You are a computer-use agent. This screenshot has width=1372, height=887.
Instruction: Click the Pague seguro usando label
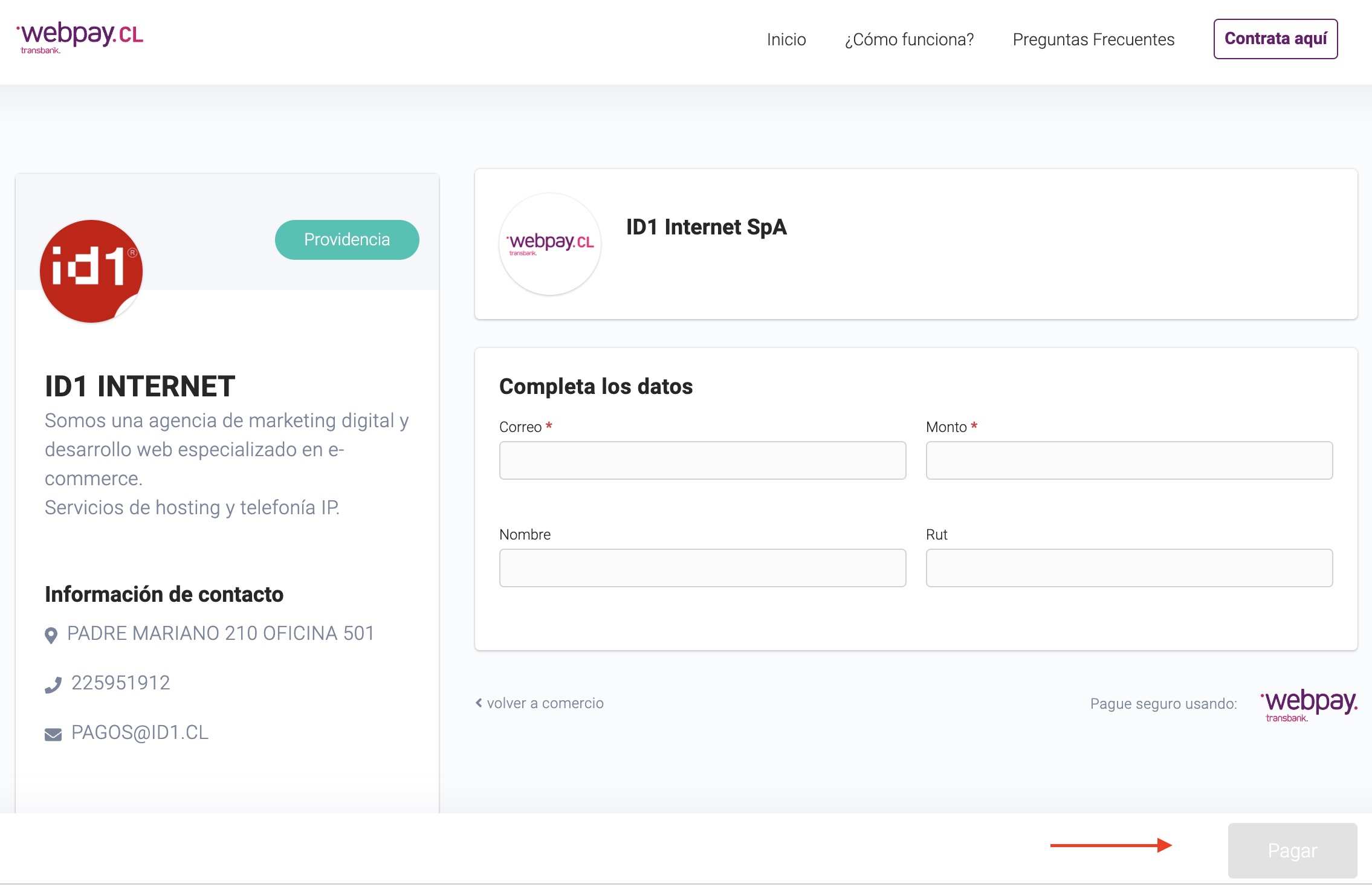(1163, 704)
